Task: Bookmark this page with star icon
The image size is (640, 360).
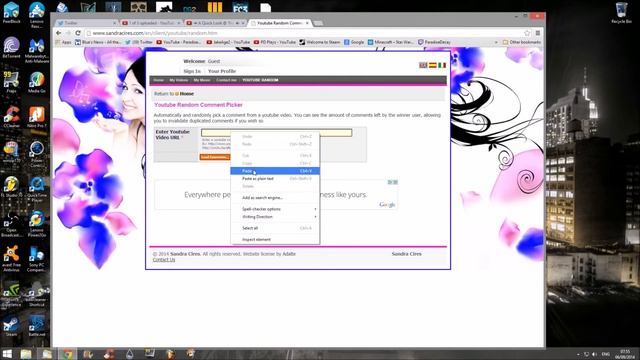Action: point(527,33)
